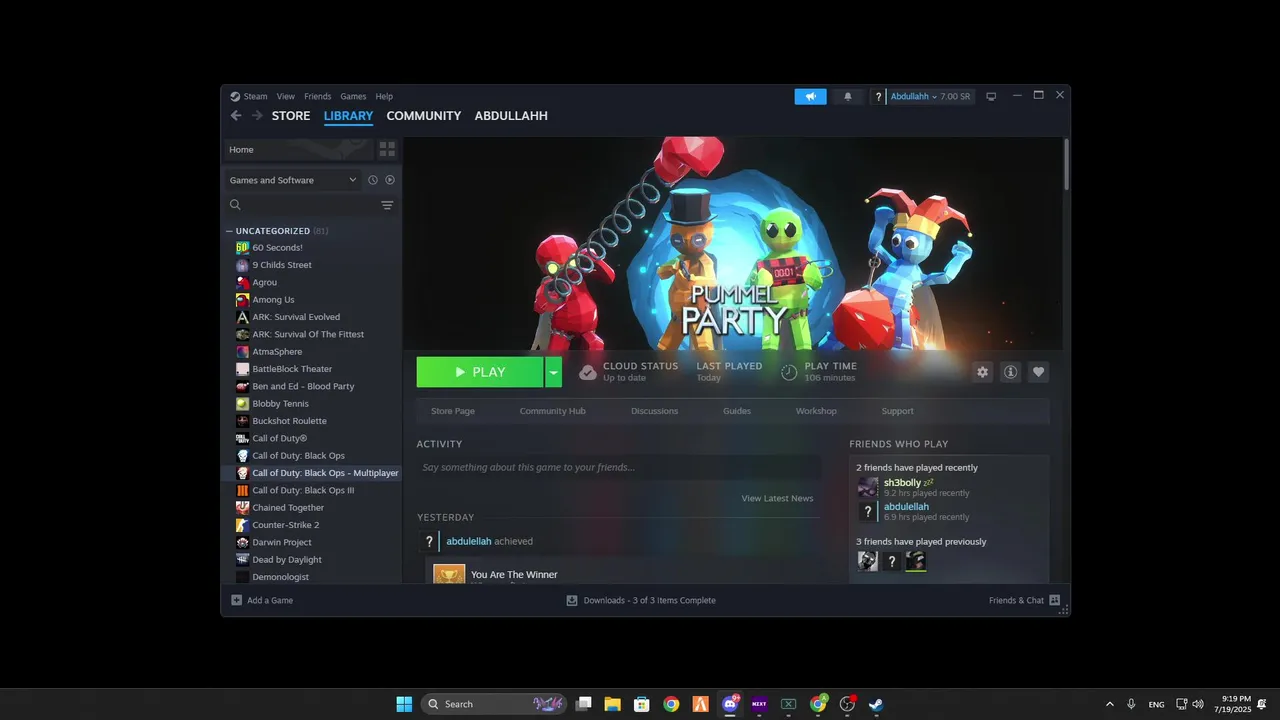
Task: Open Windows Start menu
Action: 404,704
